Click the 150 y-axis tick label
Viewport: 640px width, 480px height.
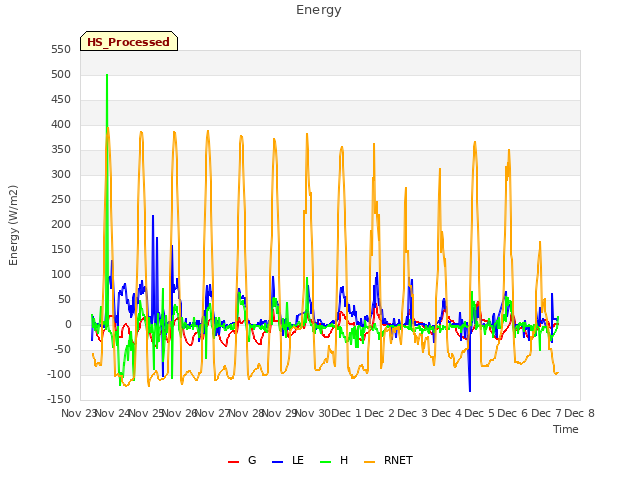click(x=61, y=249)
